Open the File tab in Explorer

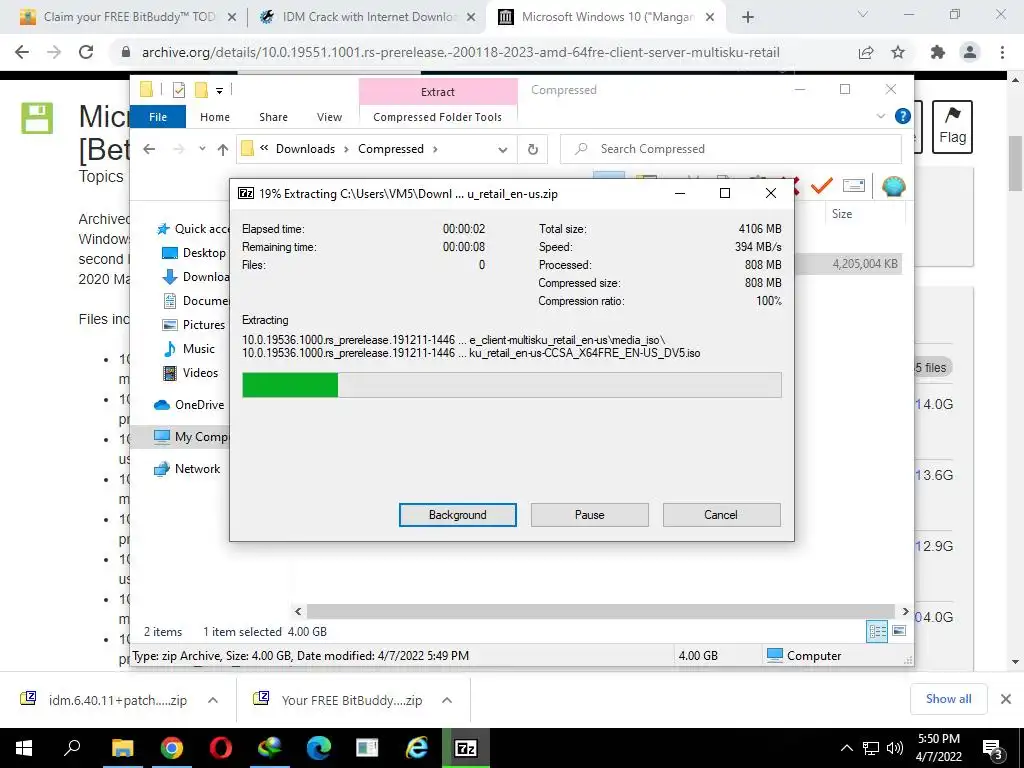[158, 117]
